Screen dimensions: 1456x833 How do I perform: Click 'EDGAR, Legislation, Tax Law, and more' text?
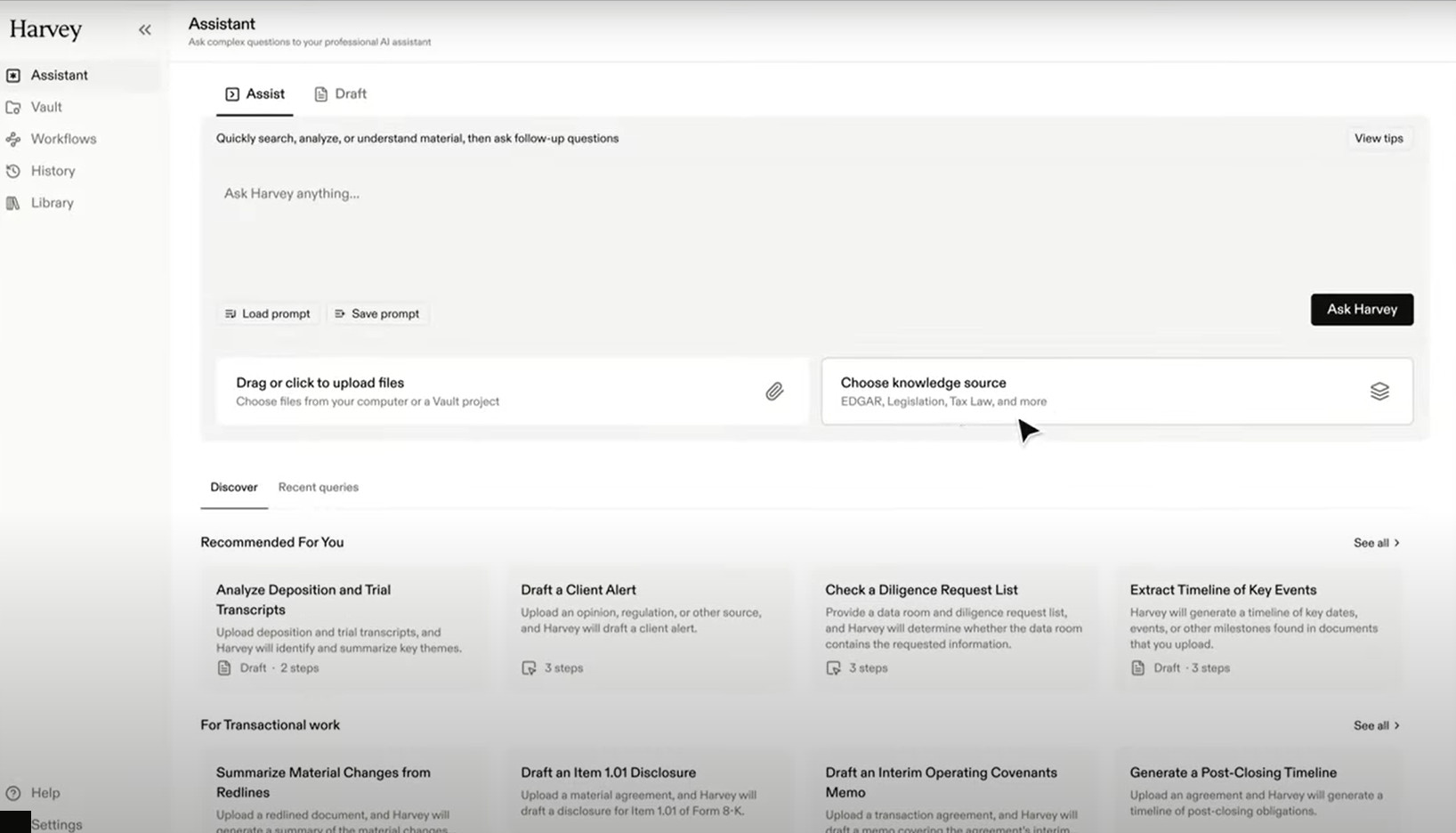pos(943,402)
